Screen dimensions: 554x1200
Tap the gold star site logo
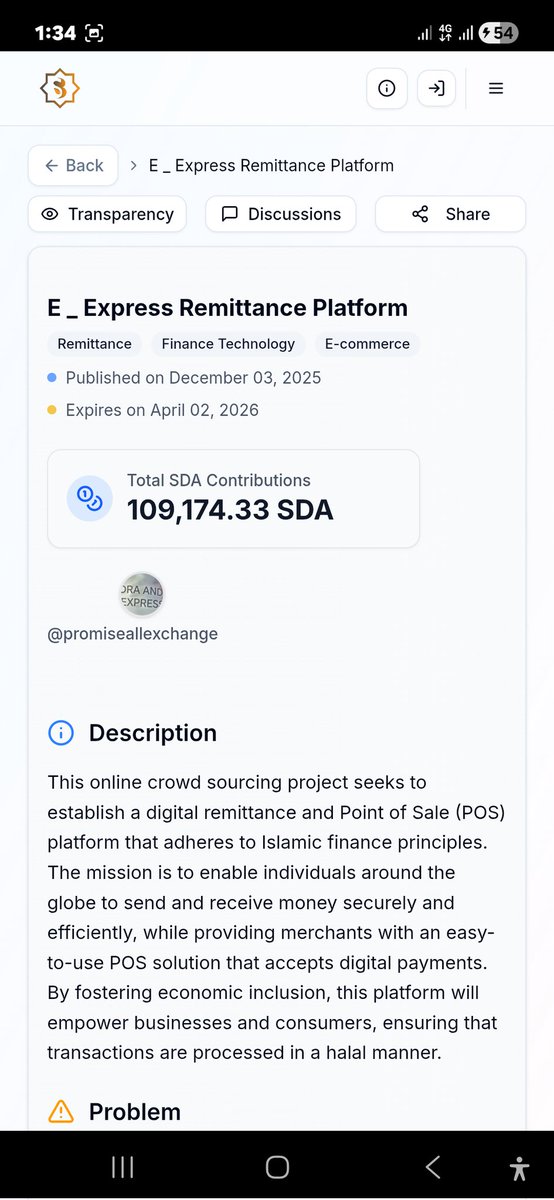59,88
